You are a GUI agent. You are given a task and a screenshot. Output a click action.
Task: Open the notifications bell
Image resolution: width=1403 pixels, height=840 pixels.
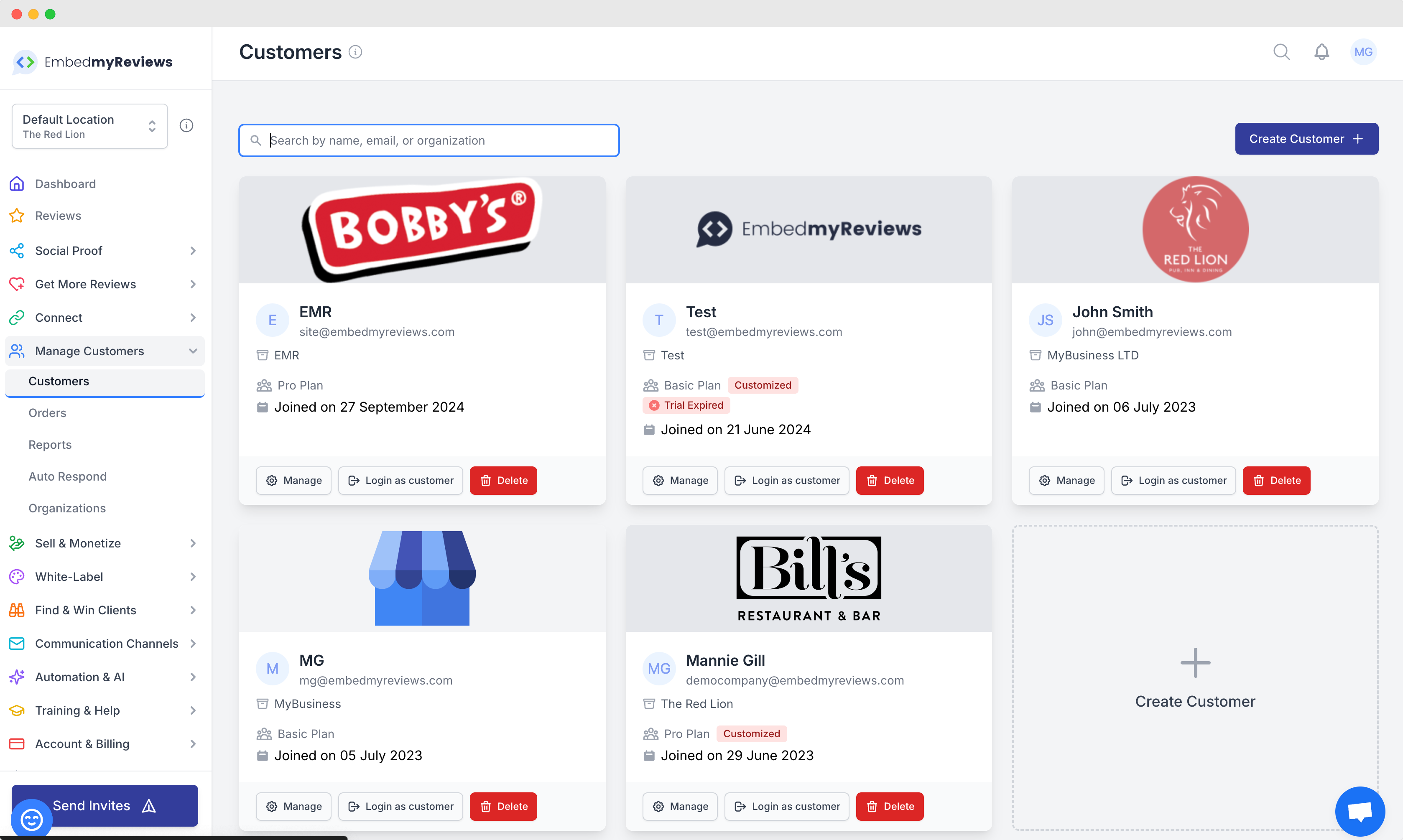click(x=1321, y=52)
